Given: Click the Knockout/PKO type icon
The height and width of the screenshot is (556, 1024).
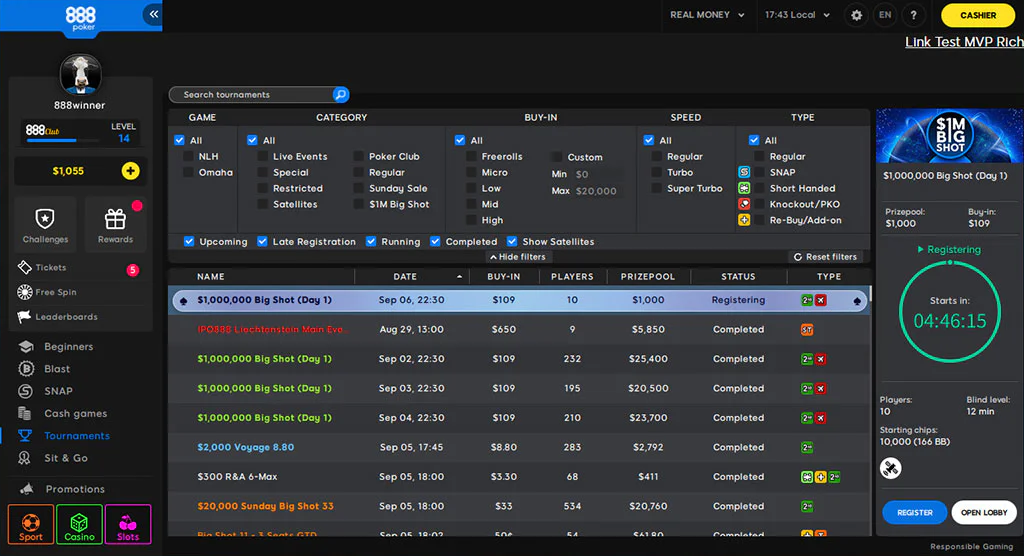Looking at the screenshot, I should click(x=744, y=204).
